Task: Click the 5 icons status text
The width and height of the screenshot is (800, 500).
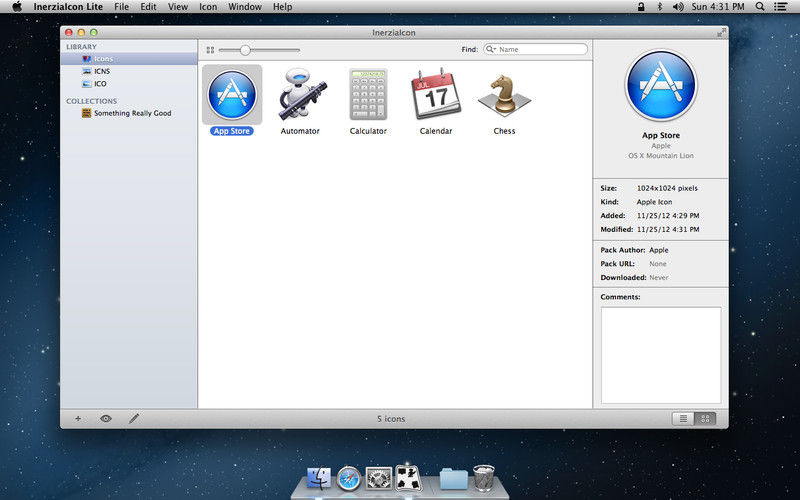Action: pyautogui.click(x=391, y=419)
